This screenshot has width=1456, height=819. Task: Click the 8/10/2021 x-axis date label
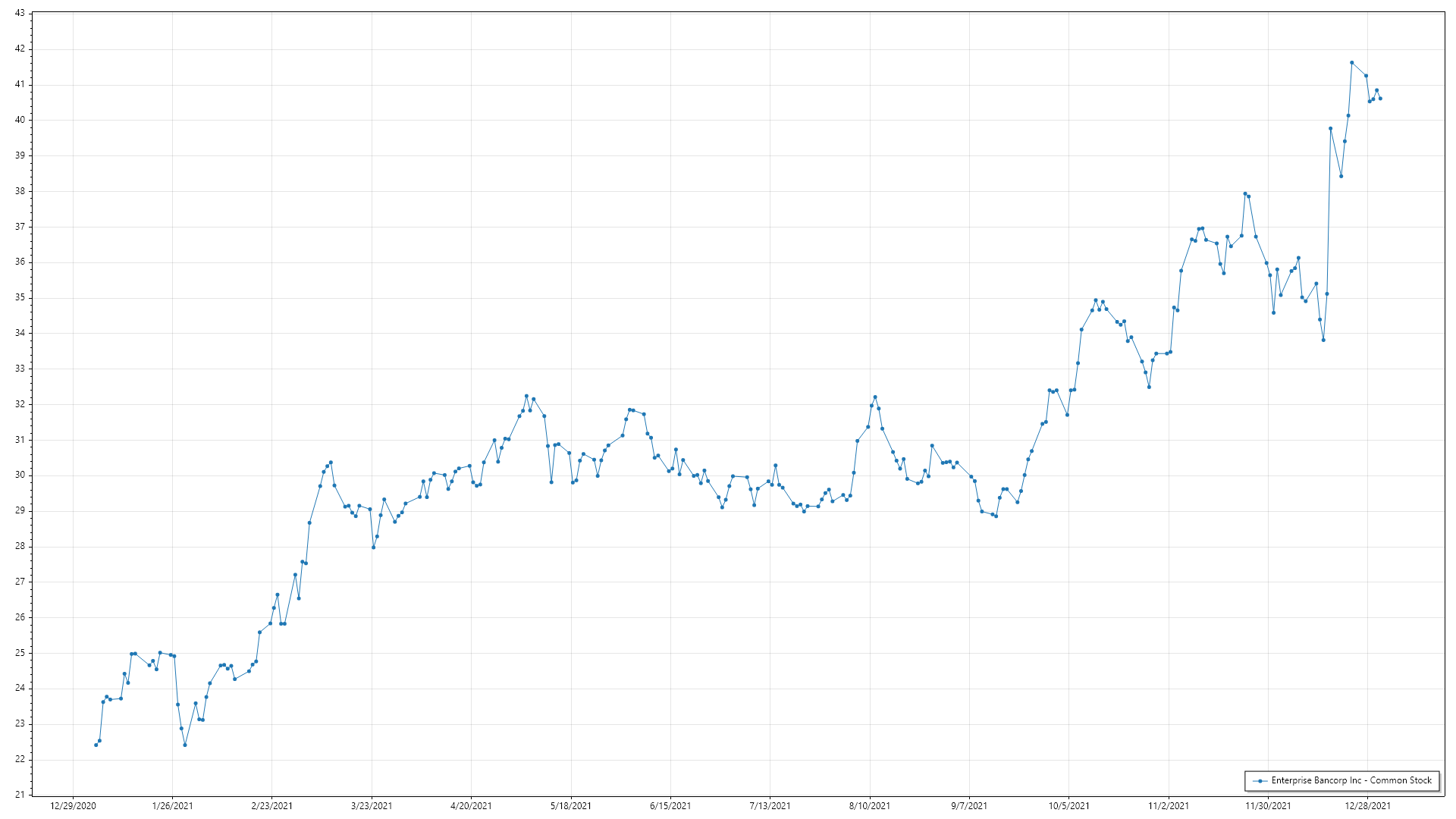[870, 806]
